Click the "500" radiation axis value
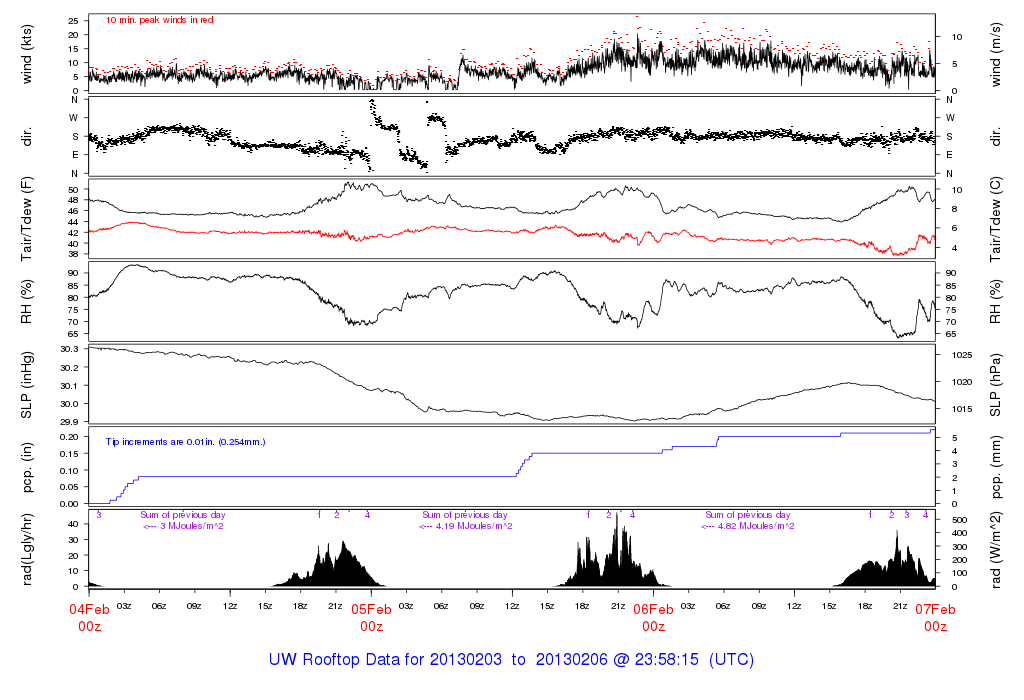This screenshot has height=700, width=1024. coord(959,520)
